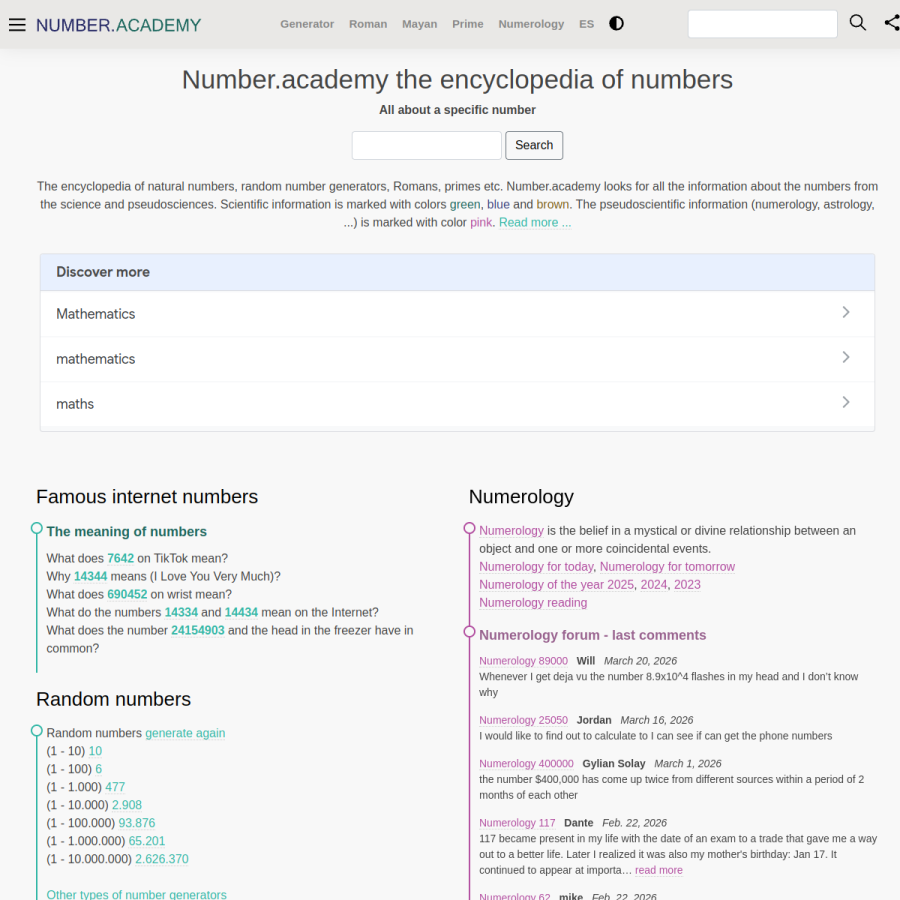Open the number 14334 link

181,612
